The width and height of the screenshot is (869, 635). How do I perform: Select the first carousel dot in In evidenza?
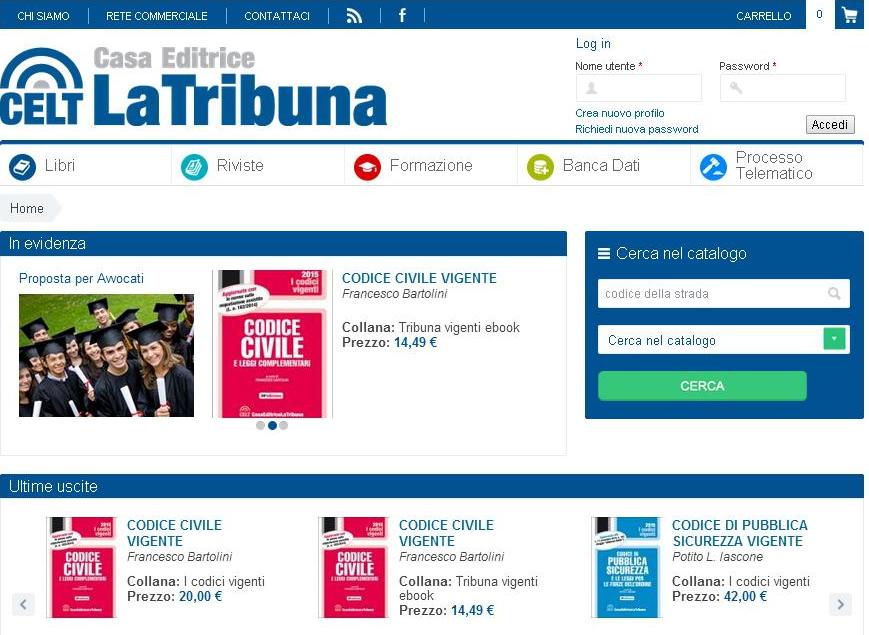coord(260,426)
